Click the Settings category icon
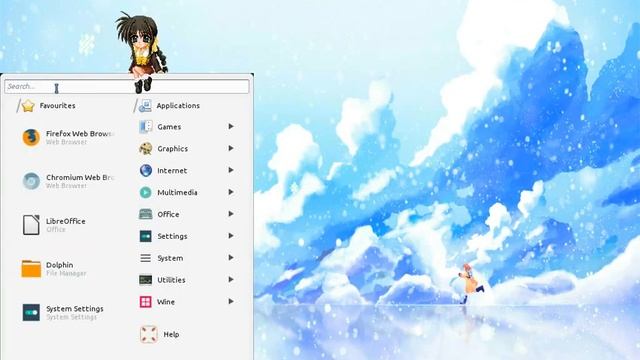 click(145, 236)
